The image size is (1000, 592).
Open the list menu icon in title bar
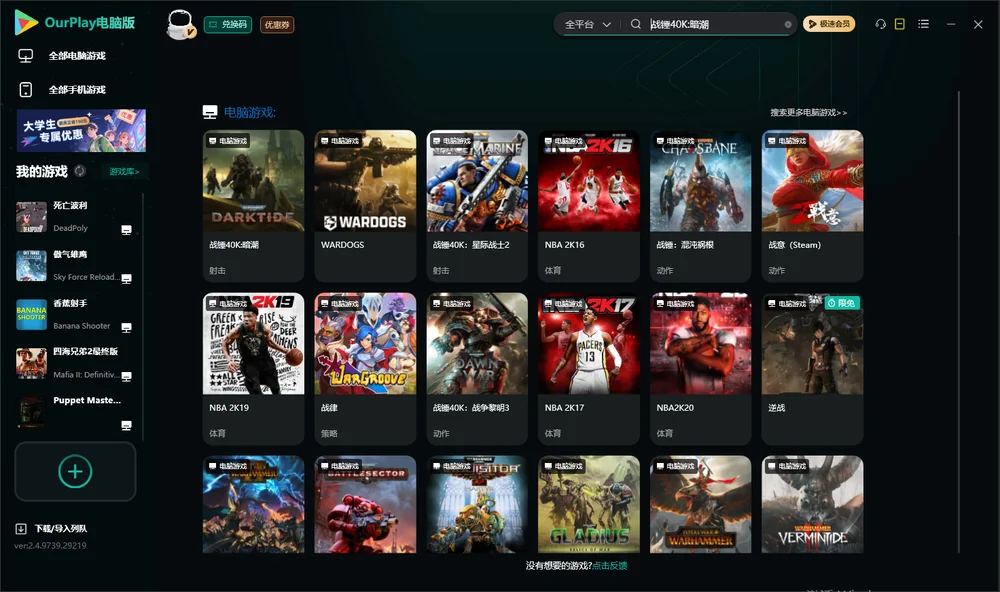[923, 24]
